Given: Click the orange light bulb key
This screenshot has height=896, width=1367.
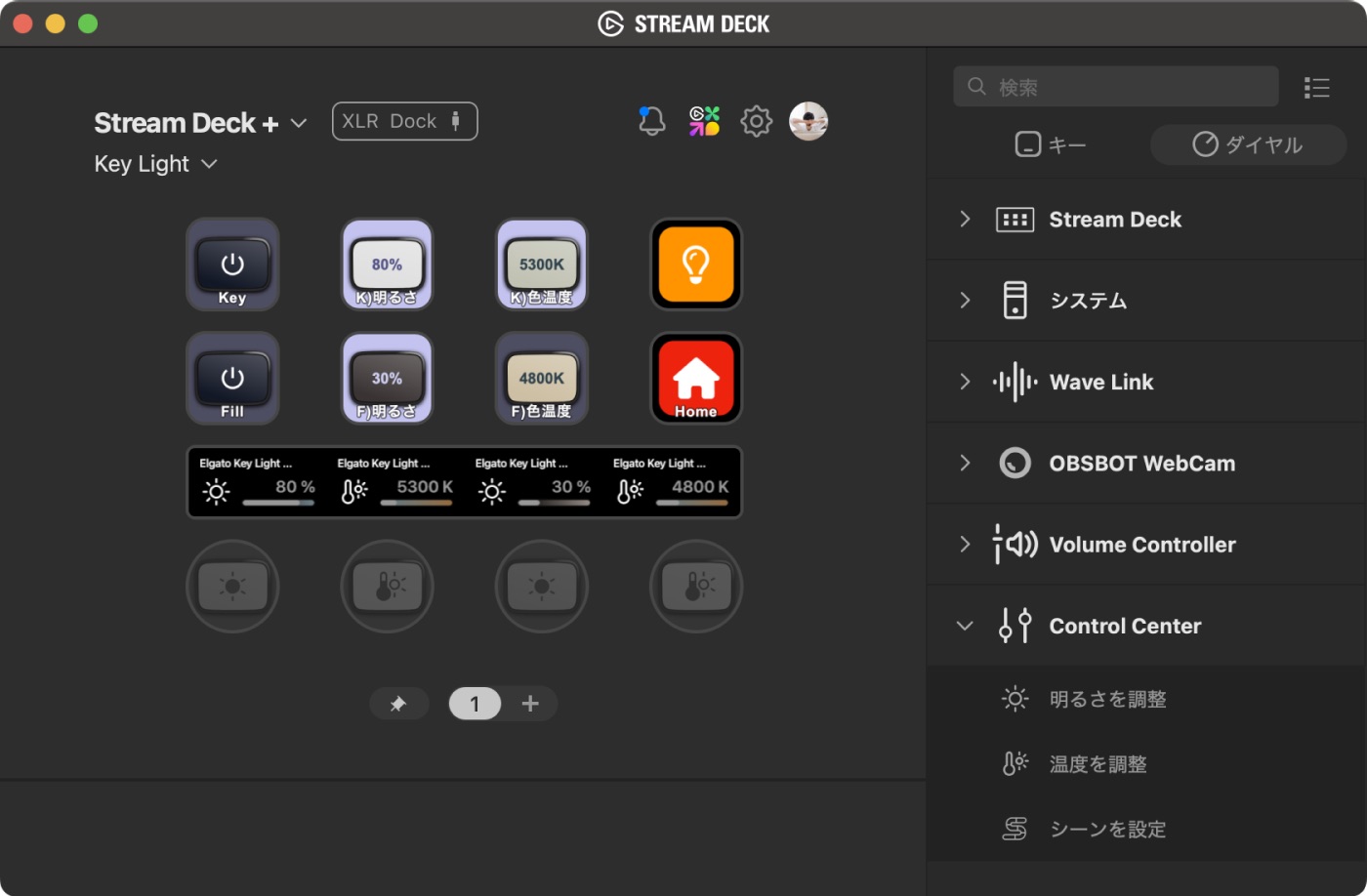Looking at the screenshot, I should coord(696,264).
